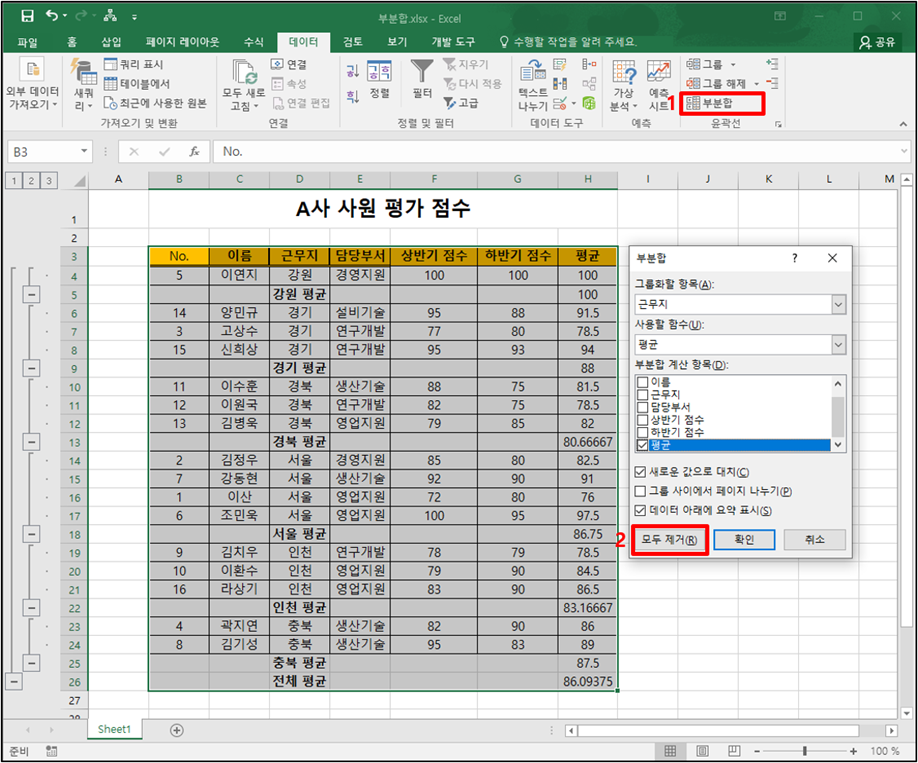The height and width of the screenshot is (763, 918).
Task: Open the 사용할 함수 dropdown
Action: point(838,345)
